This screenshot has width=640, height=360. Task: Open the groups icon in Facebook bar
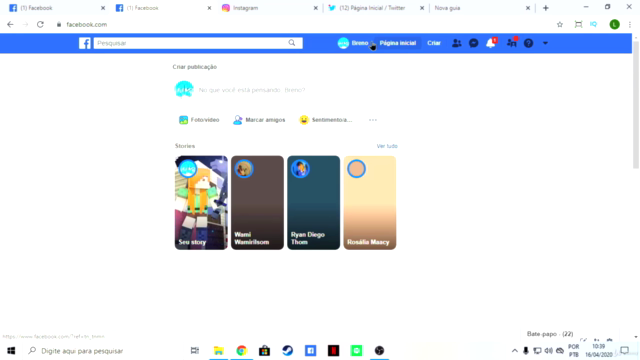[x=511, y=42]
